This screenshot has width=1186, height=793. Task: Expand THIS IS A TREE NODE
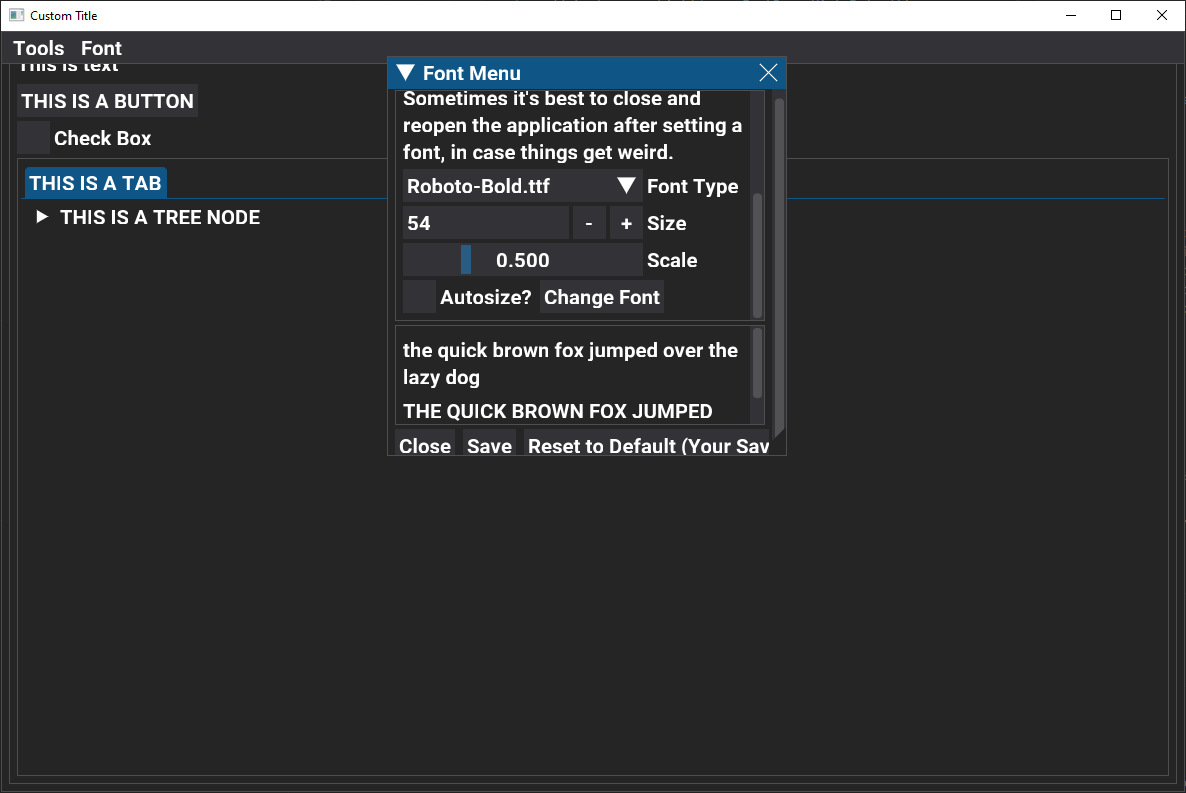point(42,217)
